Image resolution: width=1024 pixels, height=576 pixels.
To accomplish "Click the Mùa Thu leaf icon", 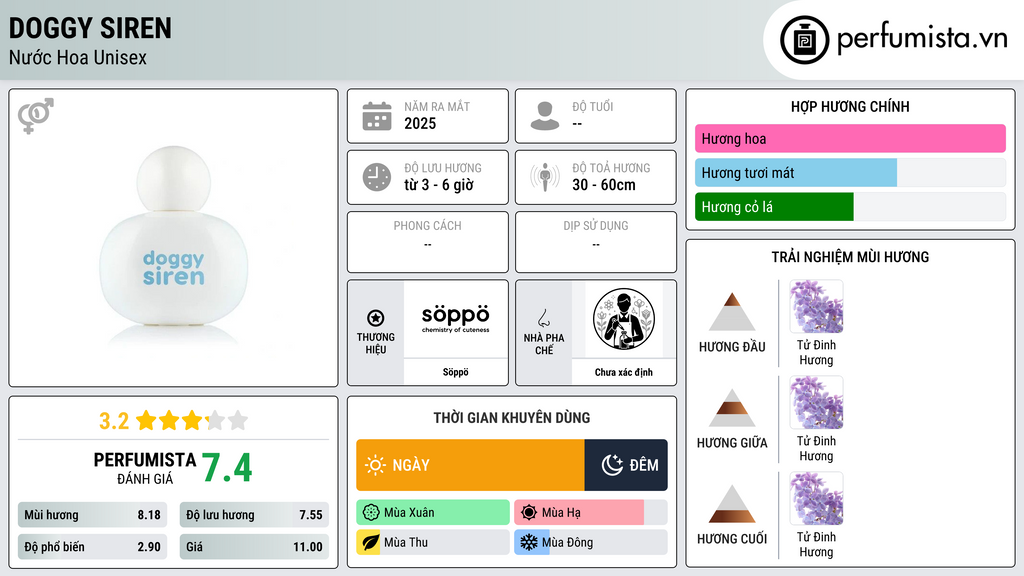I will click(370, 542).
